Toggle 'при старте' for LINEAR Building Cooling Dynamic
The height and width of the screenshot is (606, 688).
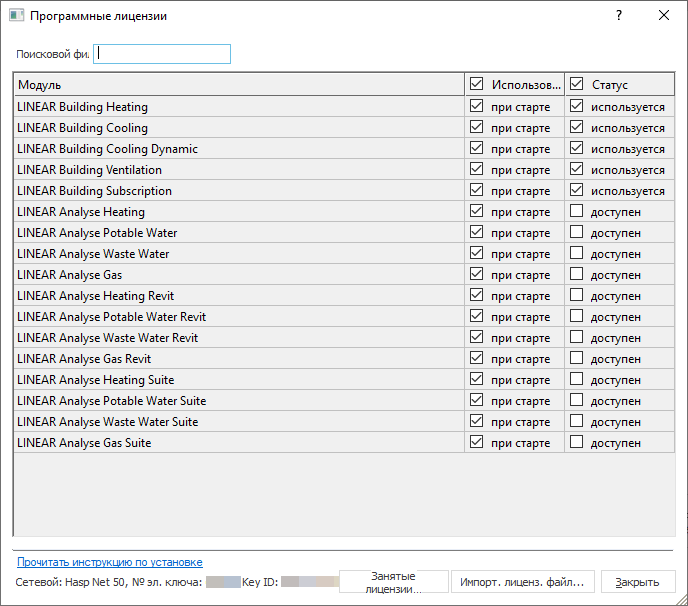[x=477, y=148]
